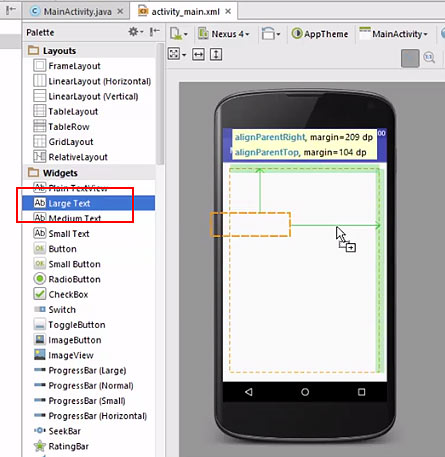Click the Switch widget icon in Palette
445x457 pixels.
click(40, 309)
